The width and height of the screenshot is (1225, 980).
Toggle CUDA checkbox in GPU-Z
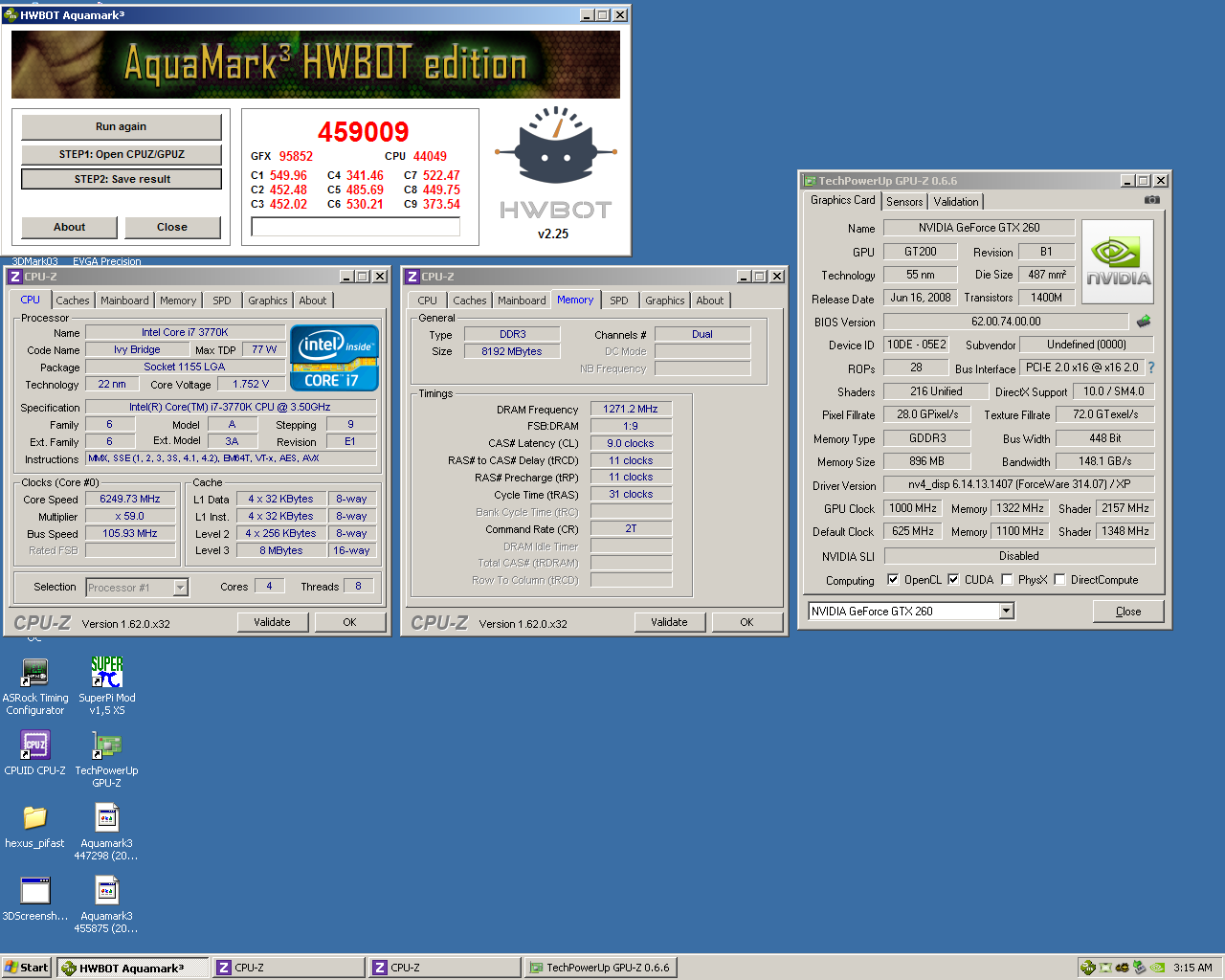(x=953, y=580)
